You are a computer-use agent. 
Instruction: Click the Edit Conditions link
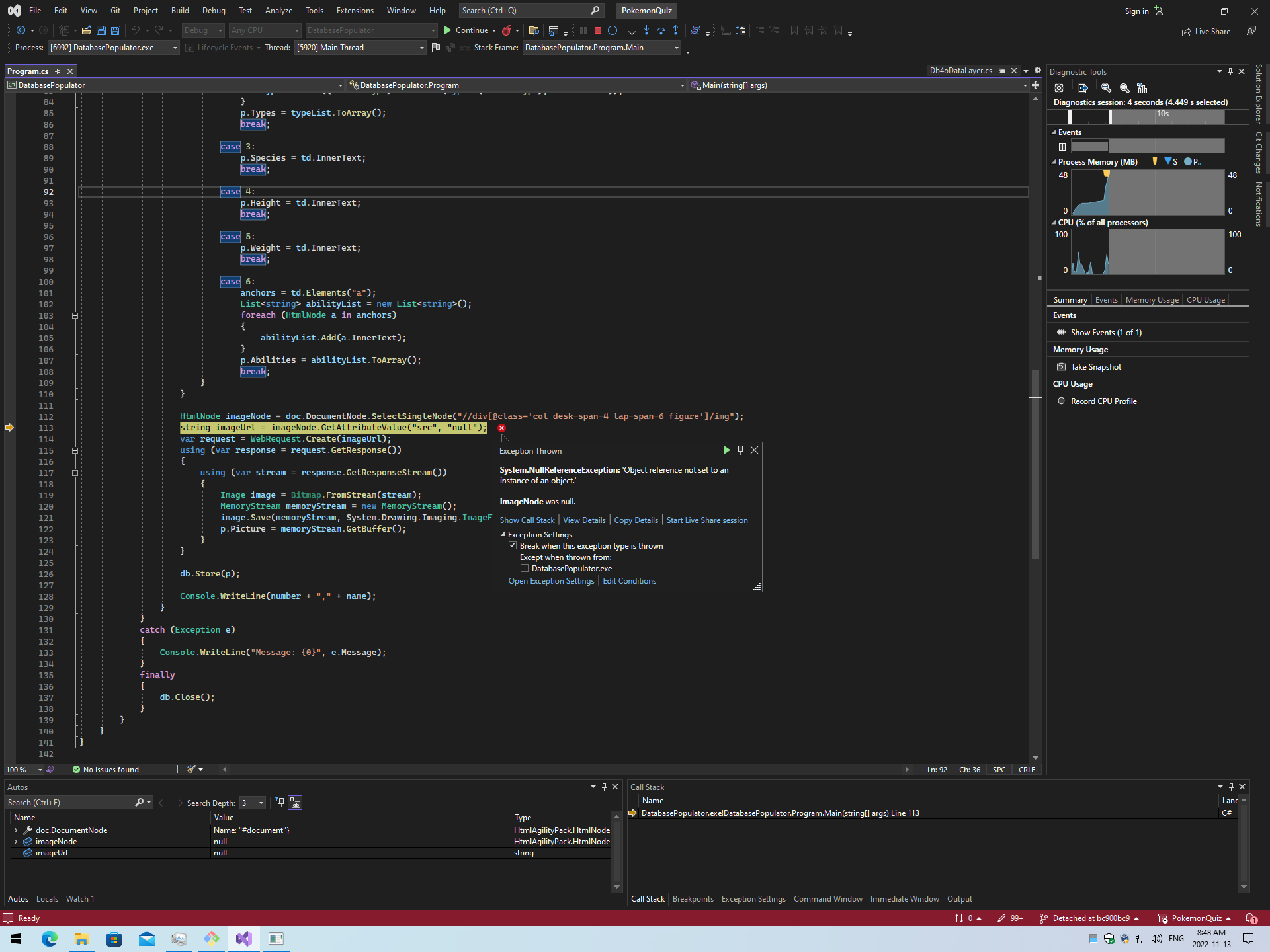(629, 581)
